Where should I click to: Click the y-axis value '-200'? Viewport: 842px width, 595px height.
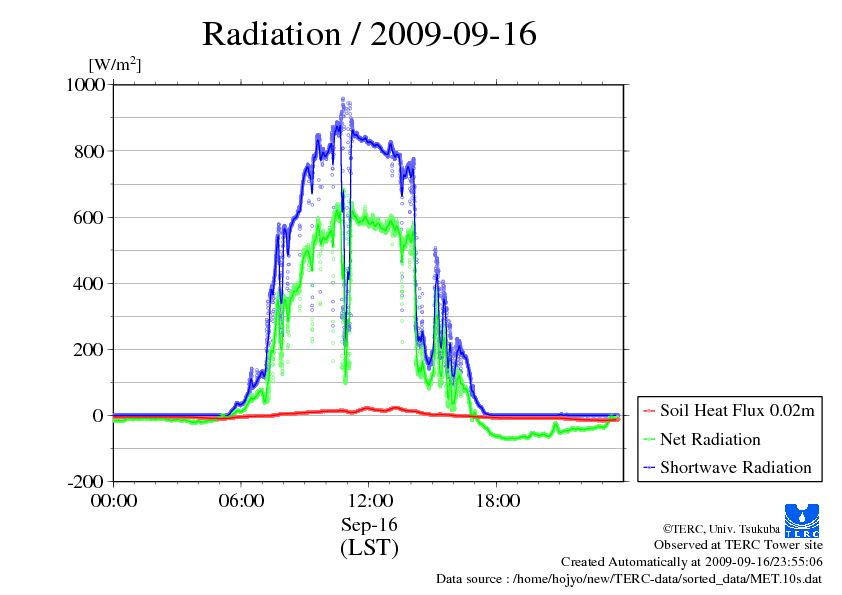click(x=86, y=482)
